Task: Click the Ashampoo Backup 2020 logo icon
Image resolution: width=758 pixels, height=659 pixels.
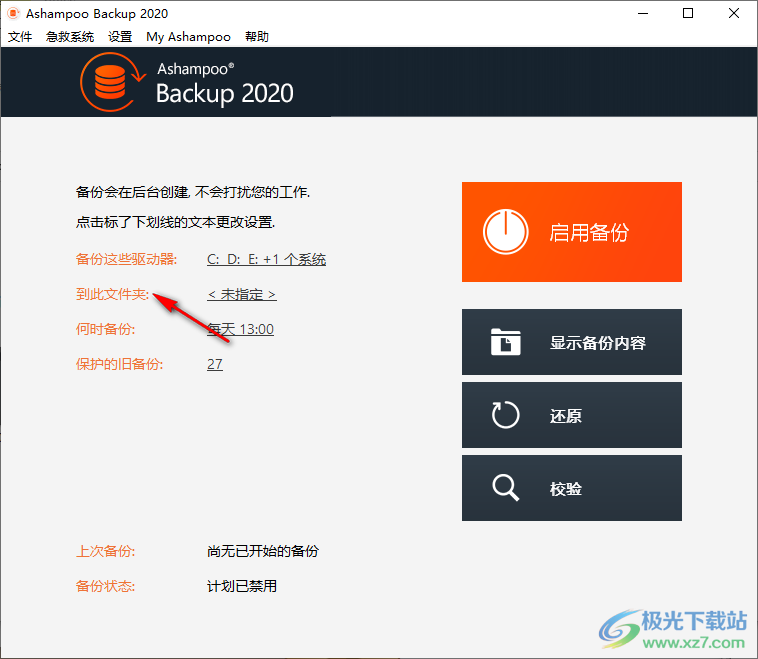Action: [112, 82]
